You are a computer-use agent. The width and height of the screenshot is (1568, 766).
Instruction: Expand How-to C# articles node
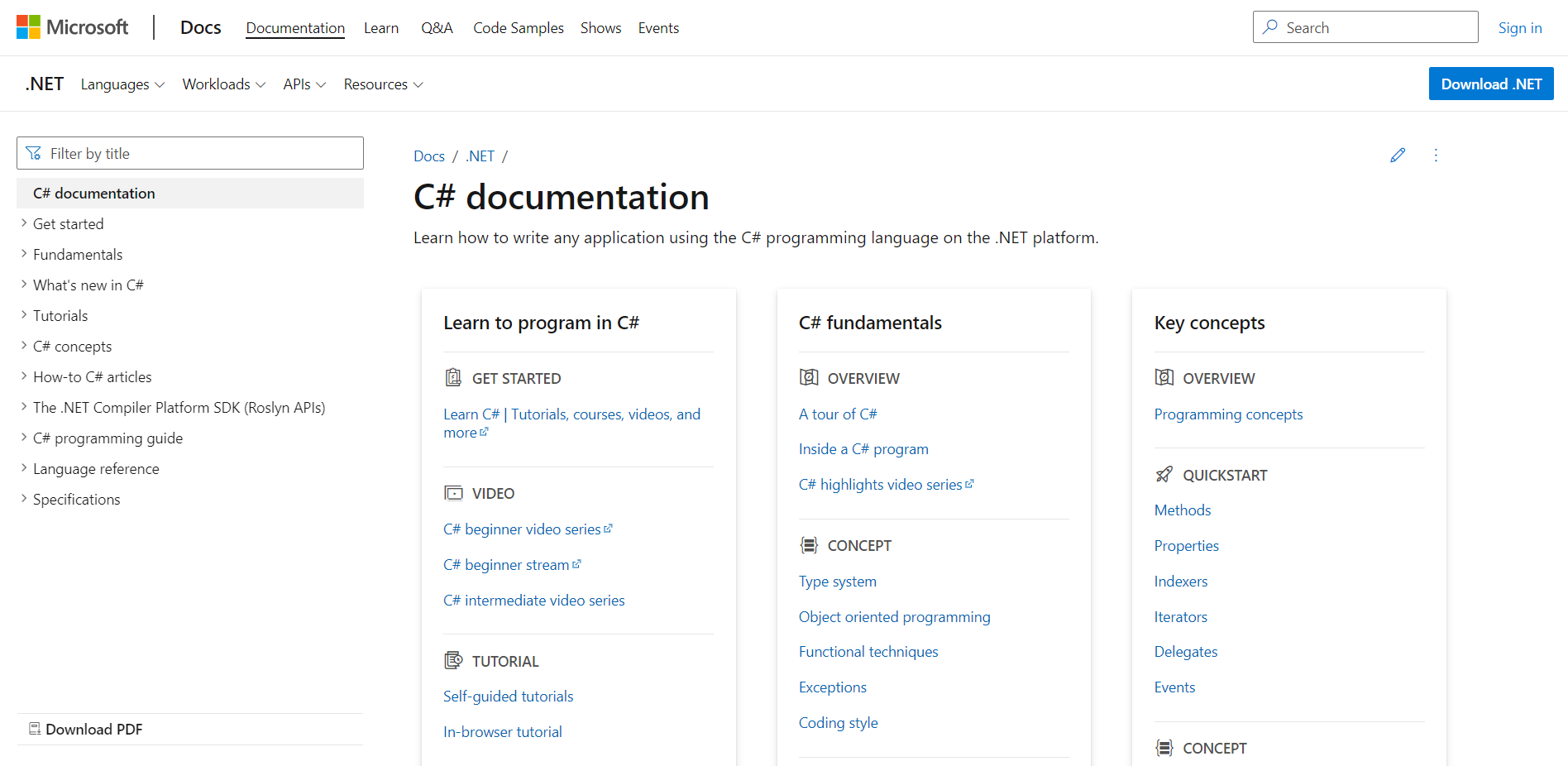(24, 376)
